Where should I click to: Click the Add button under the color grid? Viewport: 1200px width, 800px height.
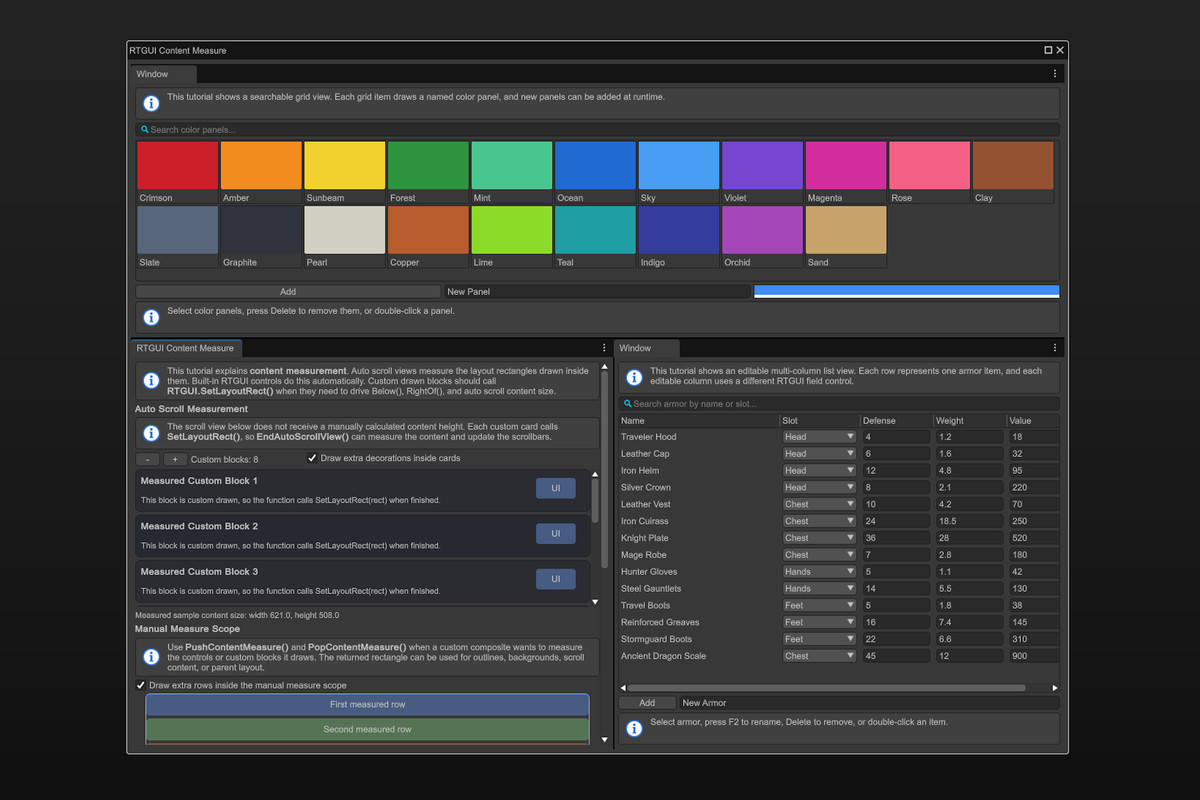tap(288, 292)
